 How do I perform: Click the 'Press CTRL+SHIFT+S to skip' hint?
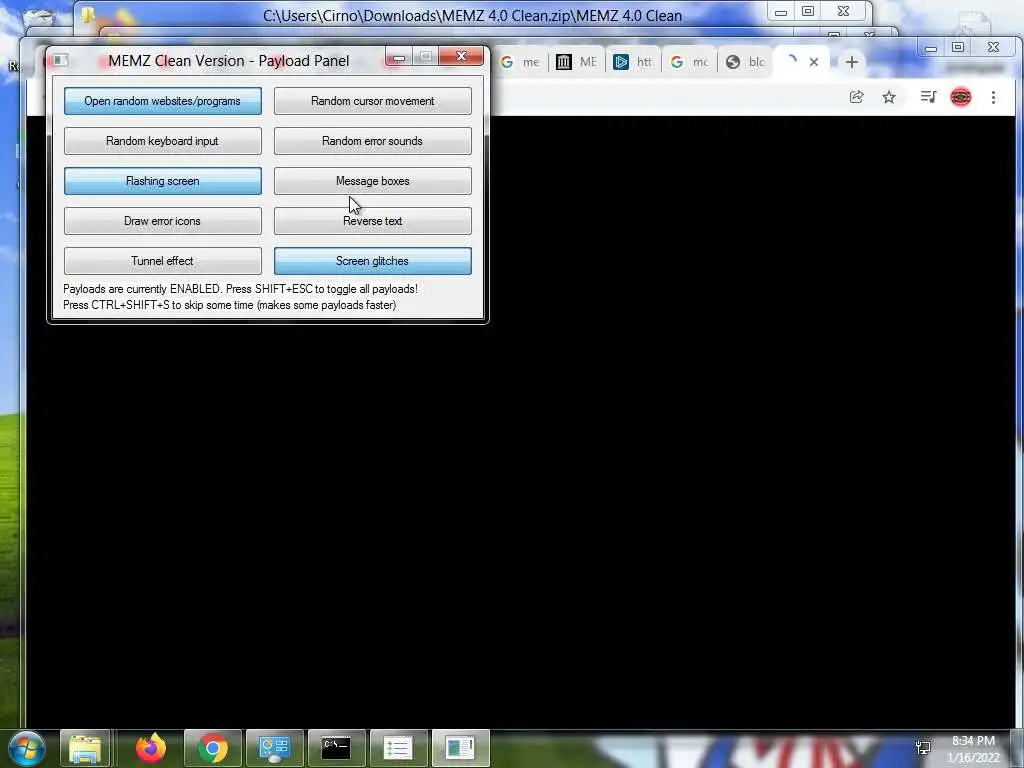(x=229, y=305)
